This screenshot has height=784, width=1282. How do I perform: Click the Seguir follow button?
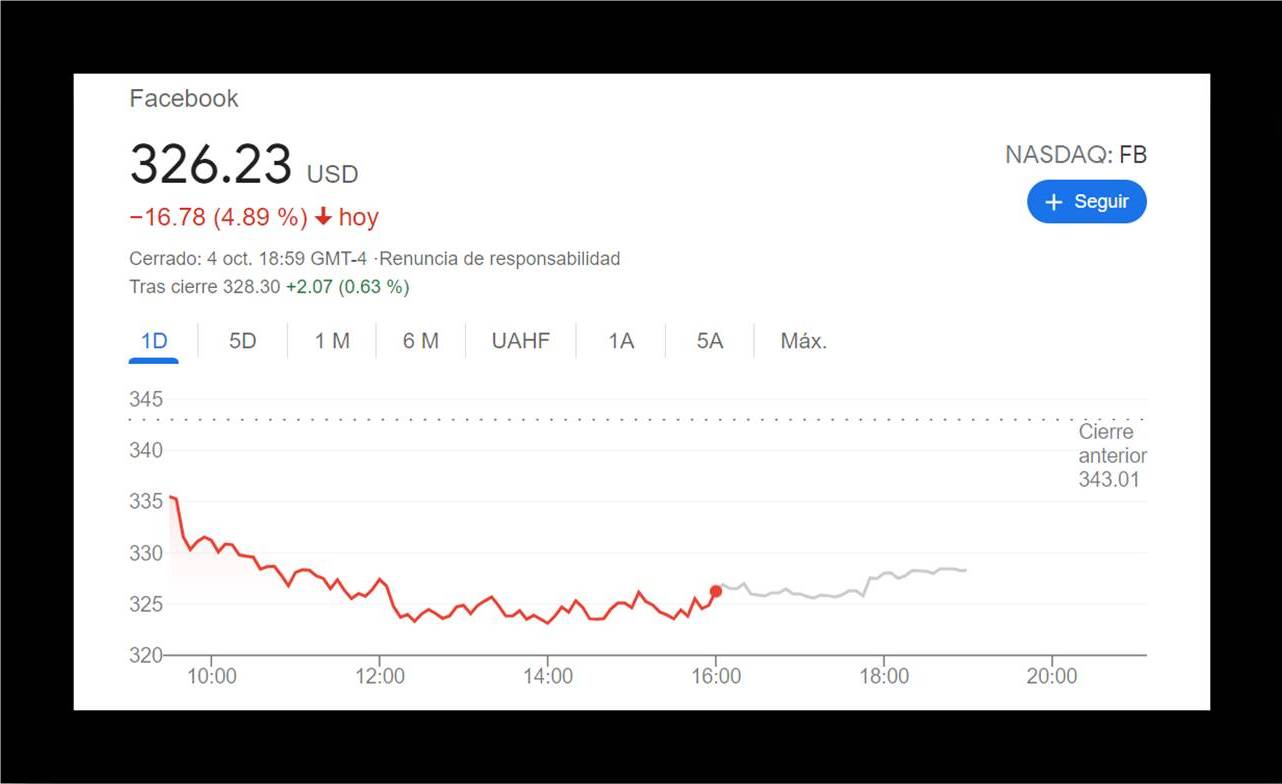tap(1086, 202)
